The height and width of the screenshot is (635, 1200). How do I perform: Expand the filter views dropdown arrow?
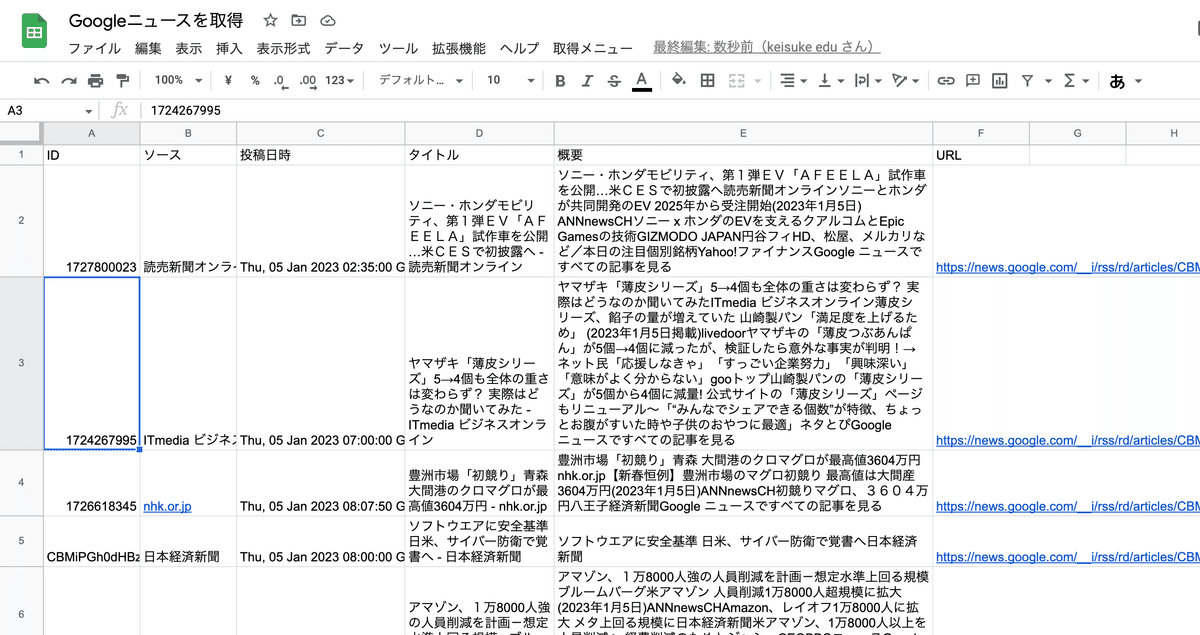click(x=1048, y=81)
